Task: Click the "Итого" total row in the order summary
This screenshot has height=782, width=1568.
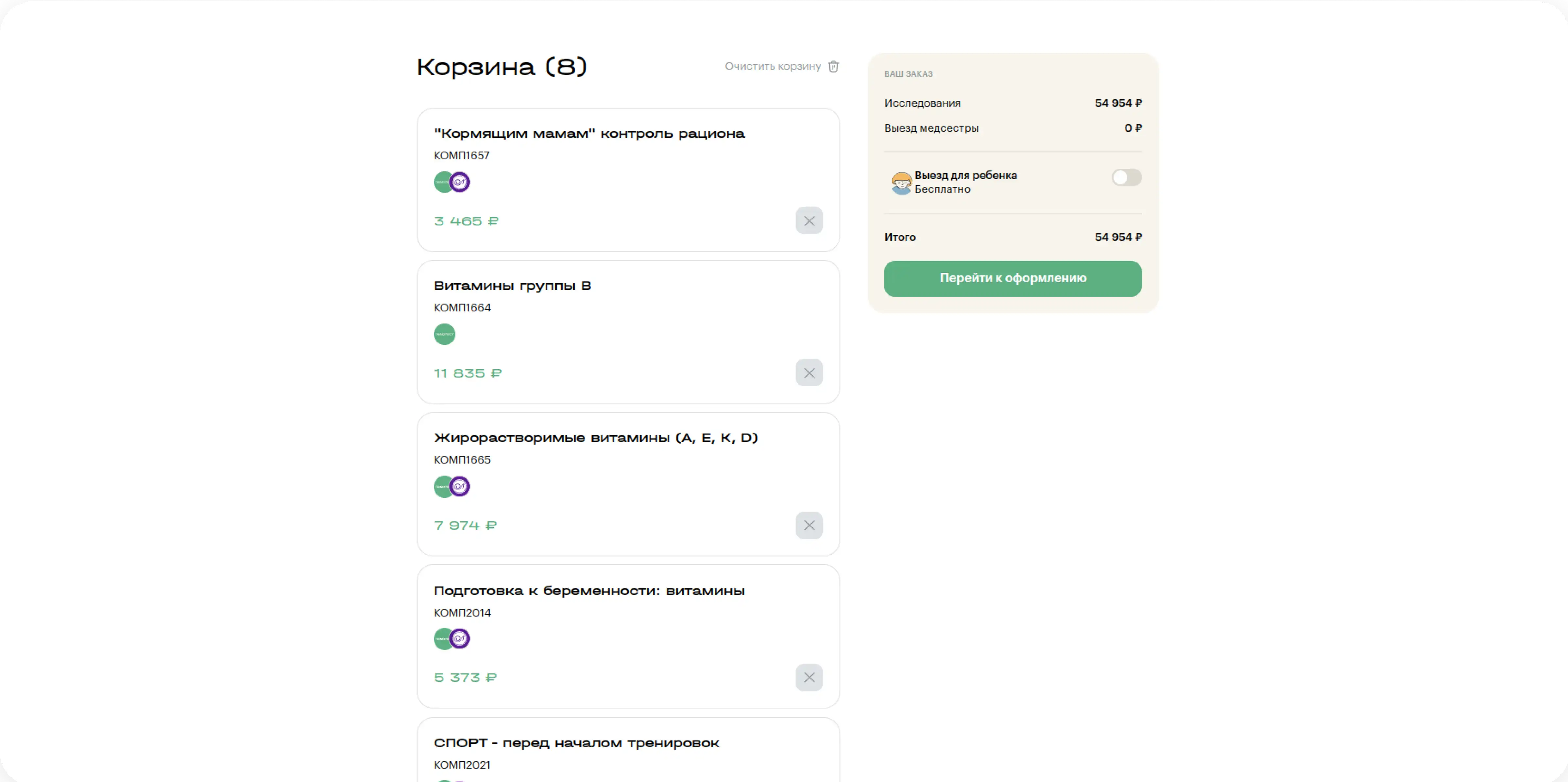Action: pyautogui.click(x=900, y=237)
